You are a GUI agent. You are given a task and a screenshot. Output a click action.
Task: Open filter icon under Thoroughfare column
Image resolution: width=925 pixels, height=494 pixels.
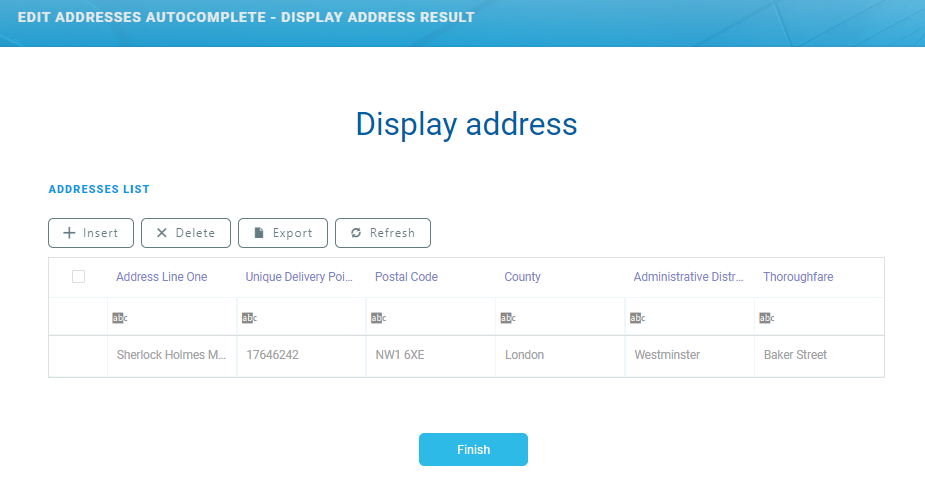point(766,318)
